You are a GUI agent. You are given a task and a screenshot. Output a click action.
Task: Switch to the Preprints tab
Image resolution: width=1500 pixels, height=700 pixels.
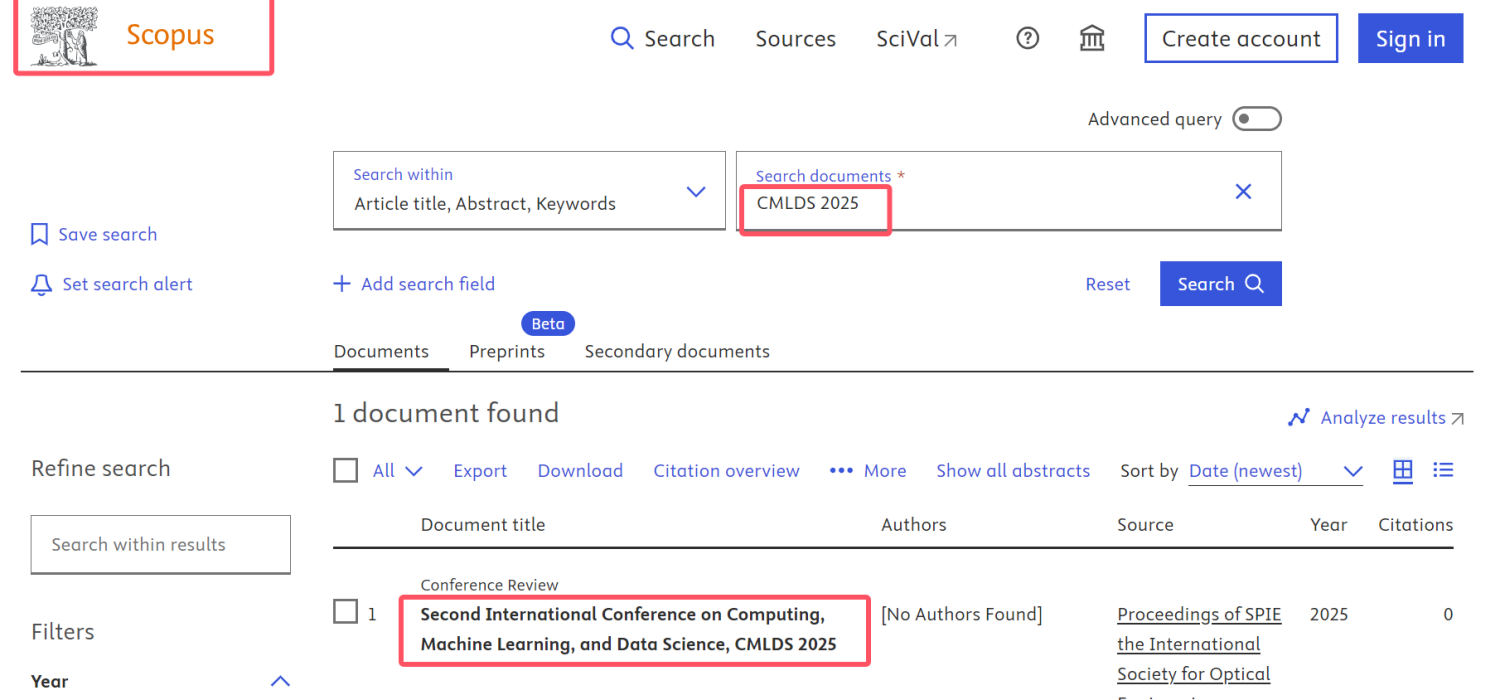[507, 351]
